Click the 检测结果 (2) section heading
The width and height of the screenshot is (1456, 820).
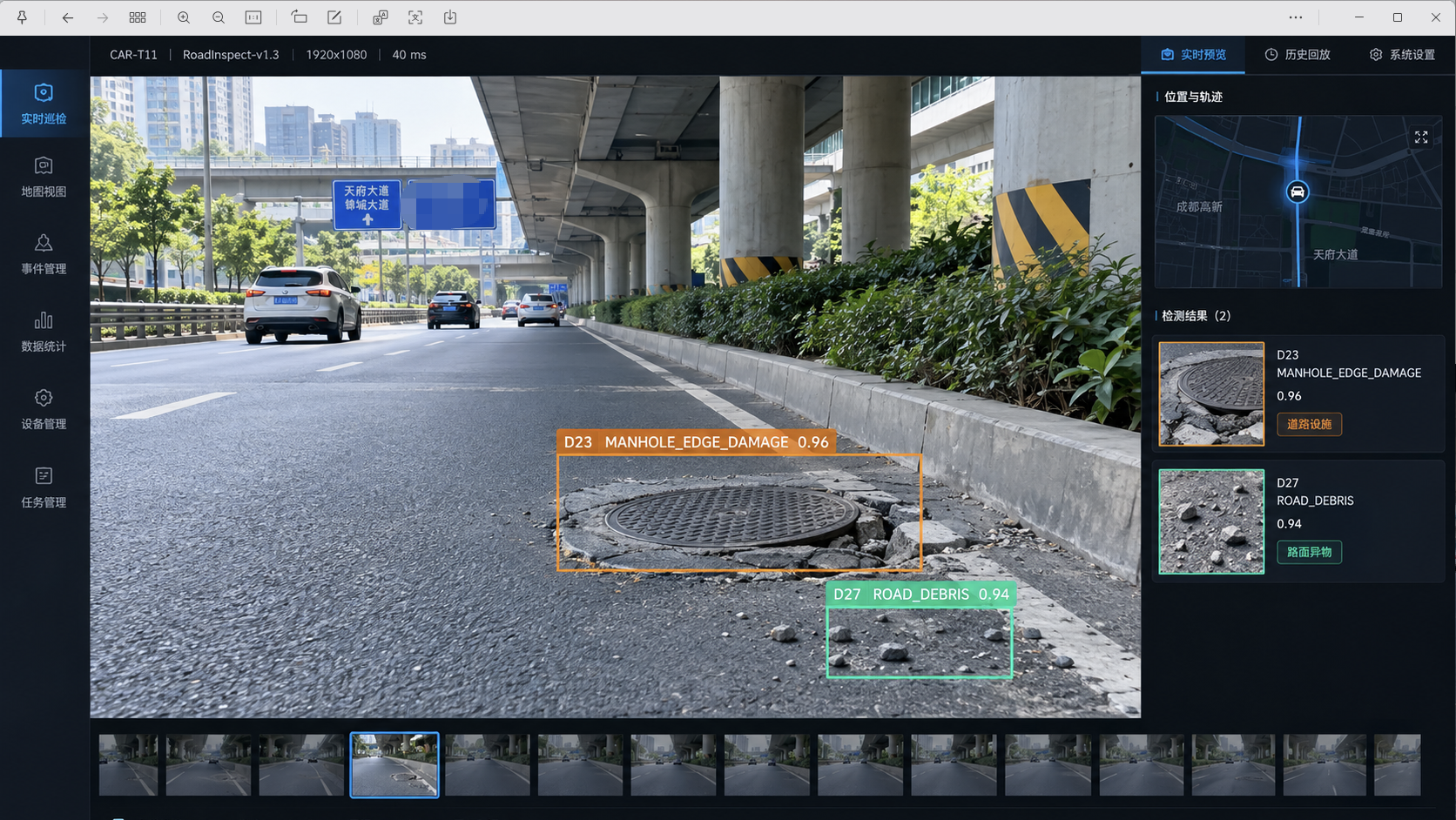[1196, 316]
